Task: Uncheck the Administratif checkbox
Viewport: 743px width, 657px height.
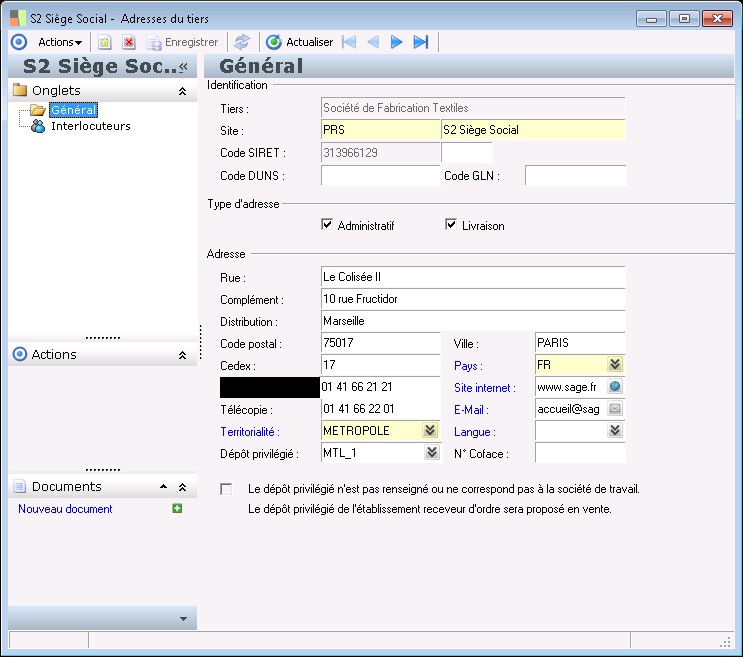Action: click(x=327, y=225)
